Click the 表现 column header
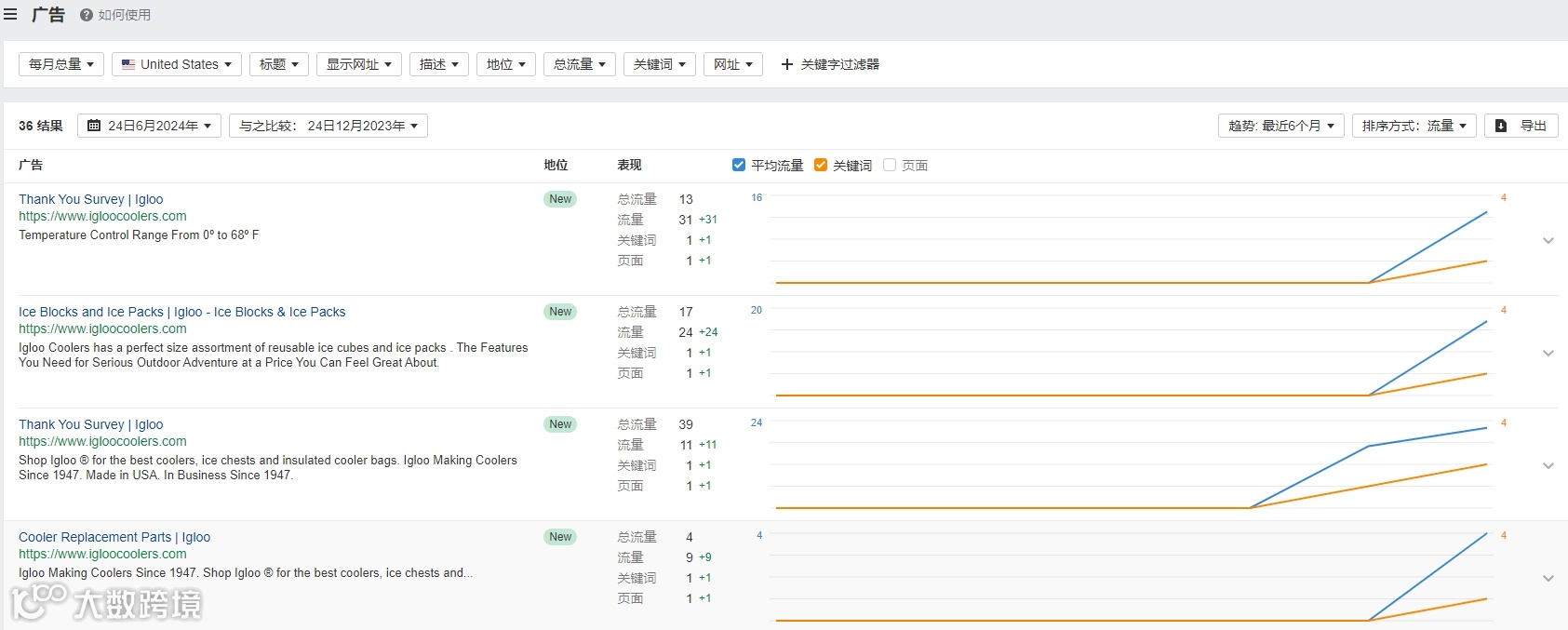 coord(629,165)
